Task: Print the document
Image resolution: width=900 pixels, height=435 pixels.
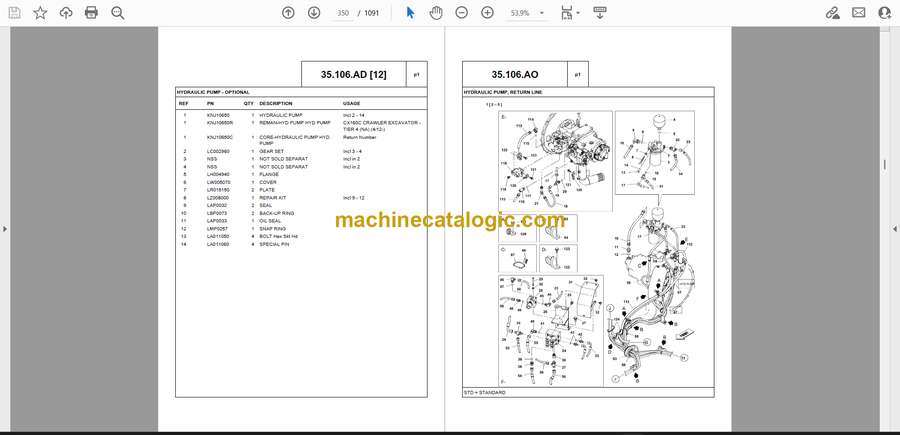Action: click(91, 13)
